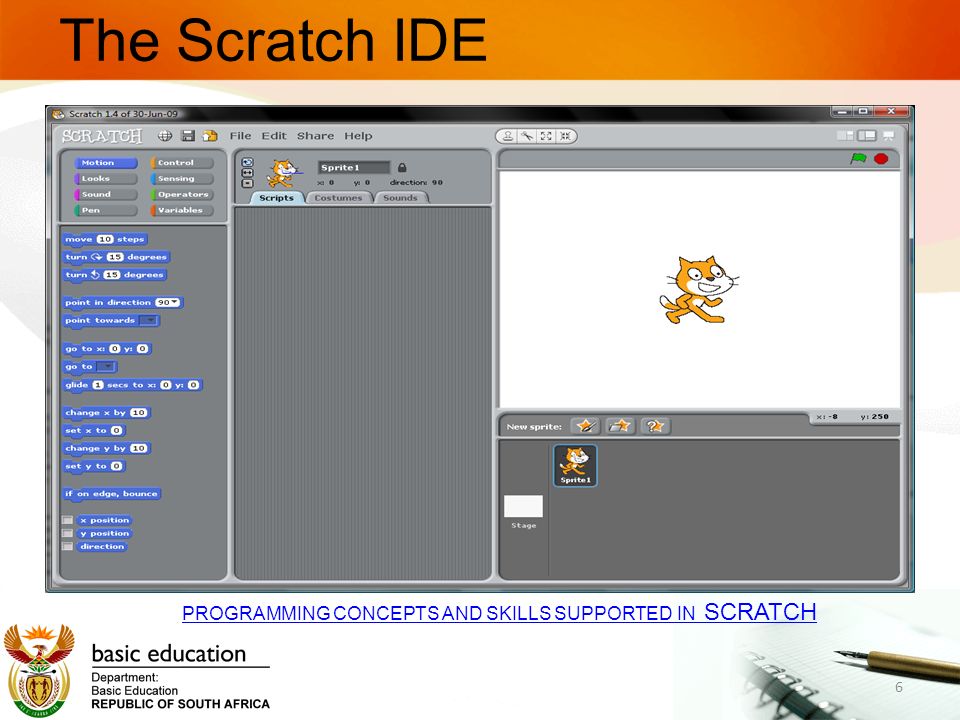Click the 'set y to' block

click(x=94, y=466)
